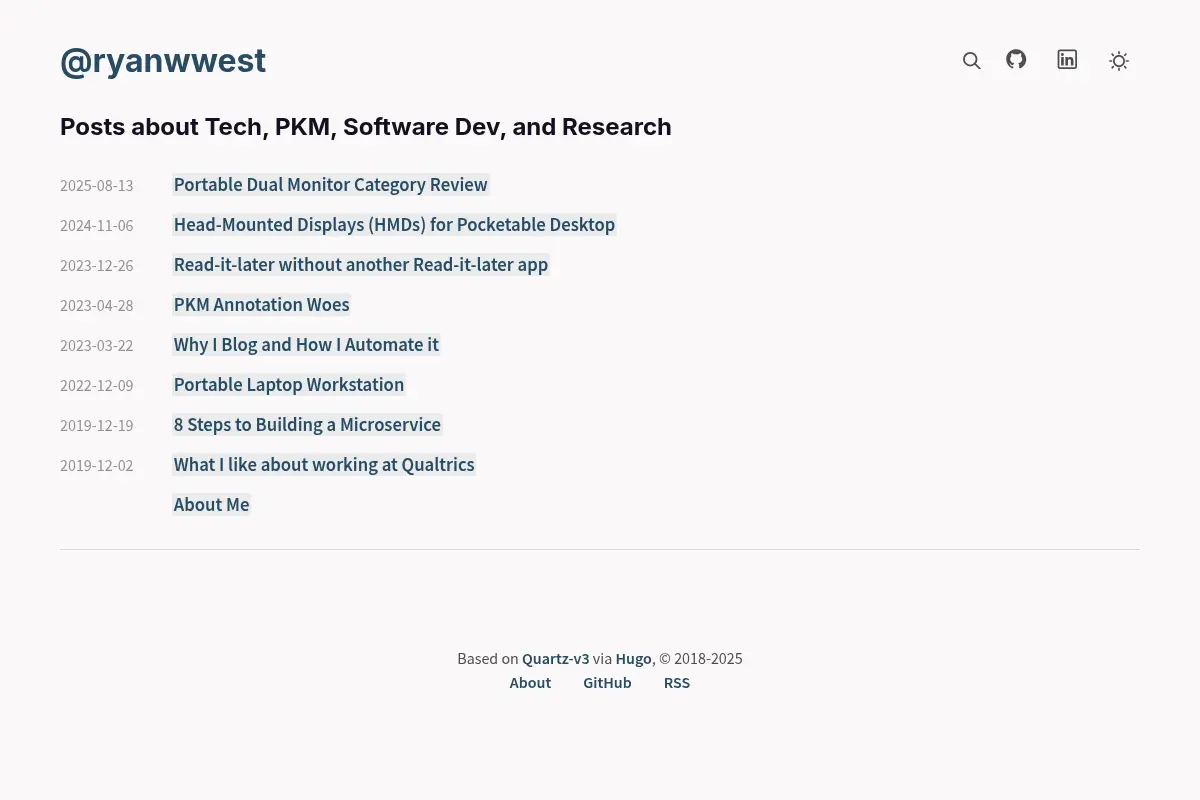1200x800 pixels.
Task: Open the LinkedIn icon link
Action: (x=1067, y=60)
